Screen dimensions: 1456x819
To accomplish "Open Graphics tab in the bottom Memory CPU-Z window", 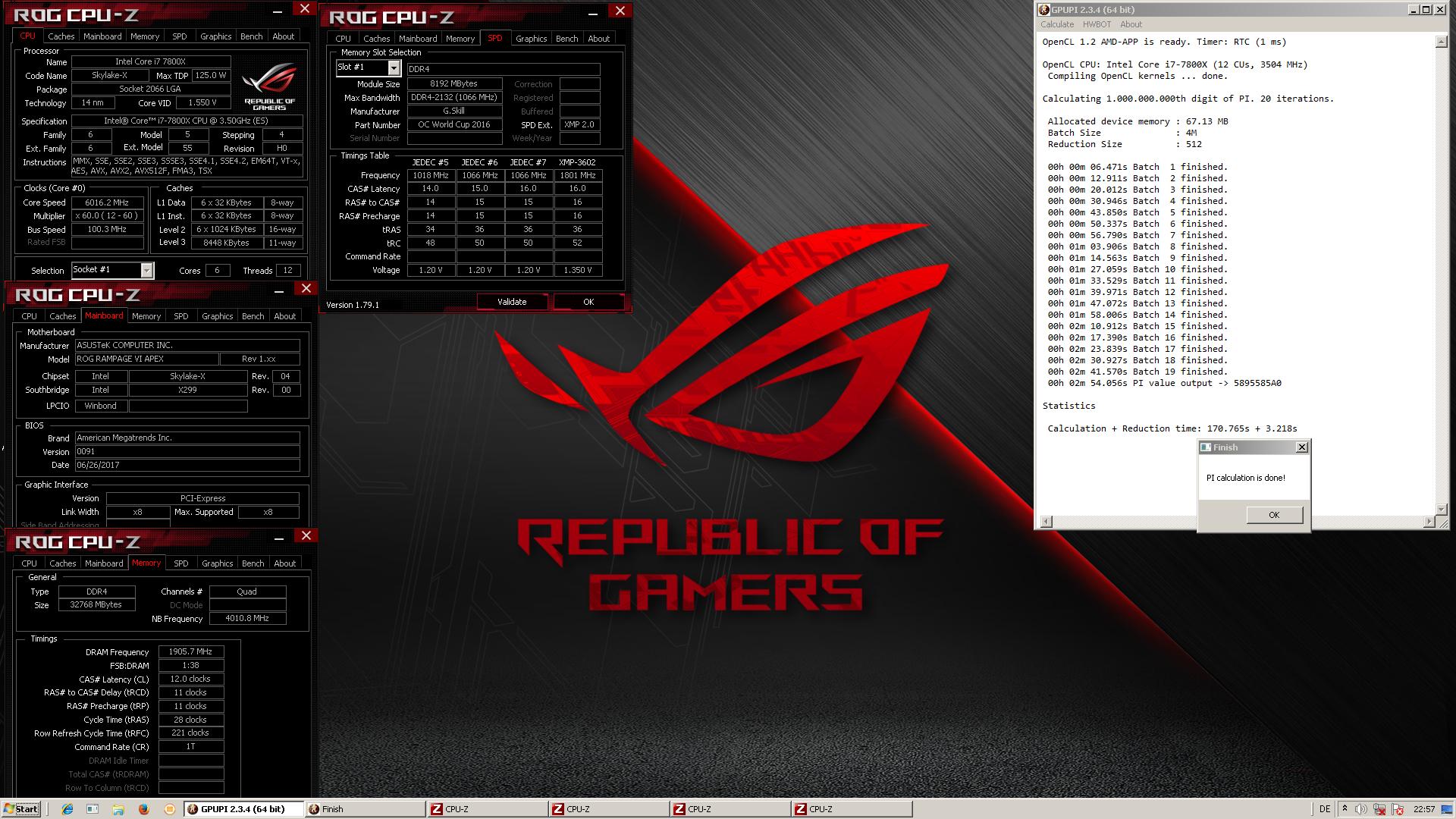I will coord(217,563).
